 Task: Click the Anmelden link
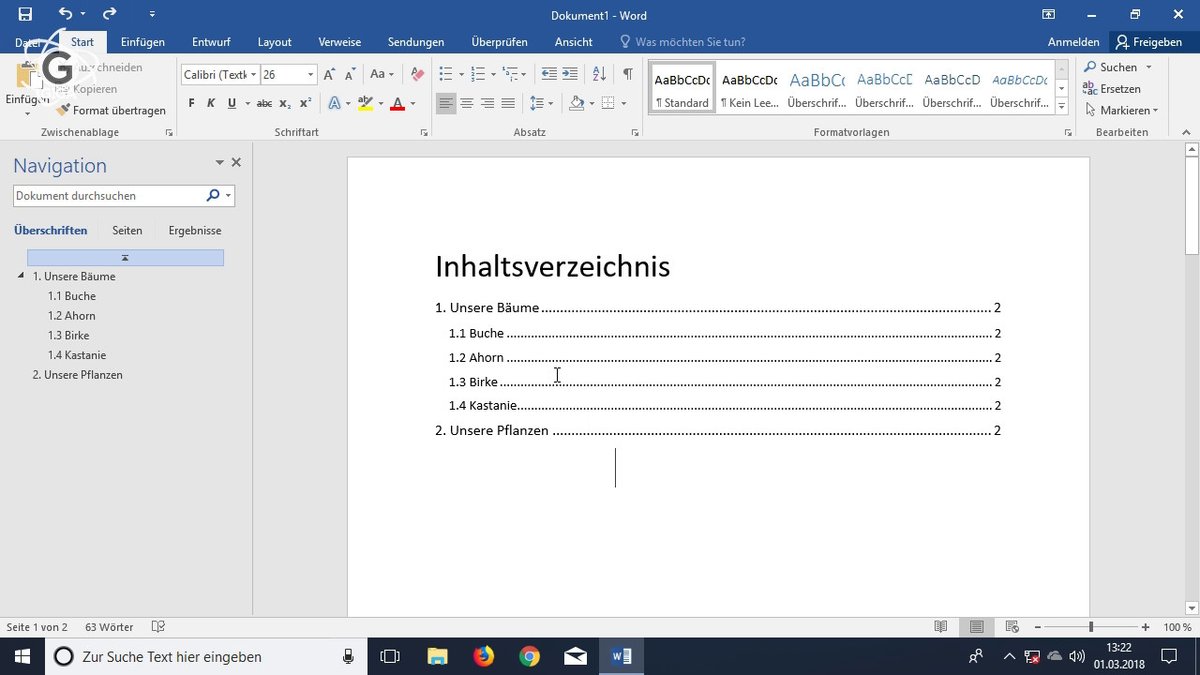(1073, 42)
